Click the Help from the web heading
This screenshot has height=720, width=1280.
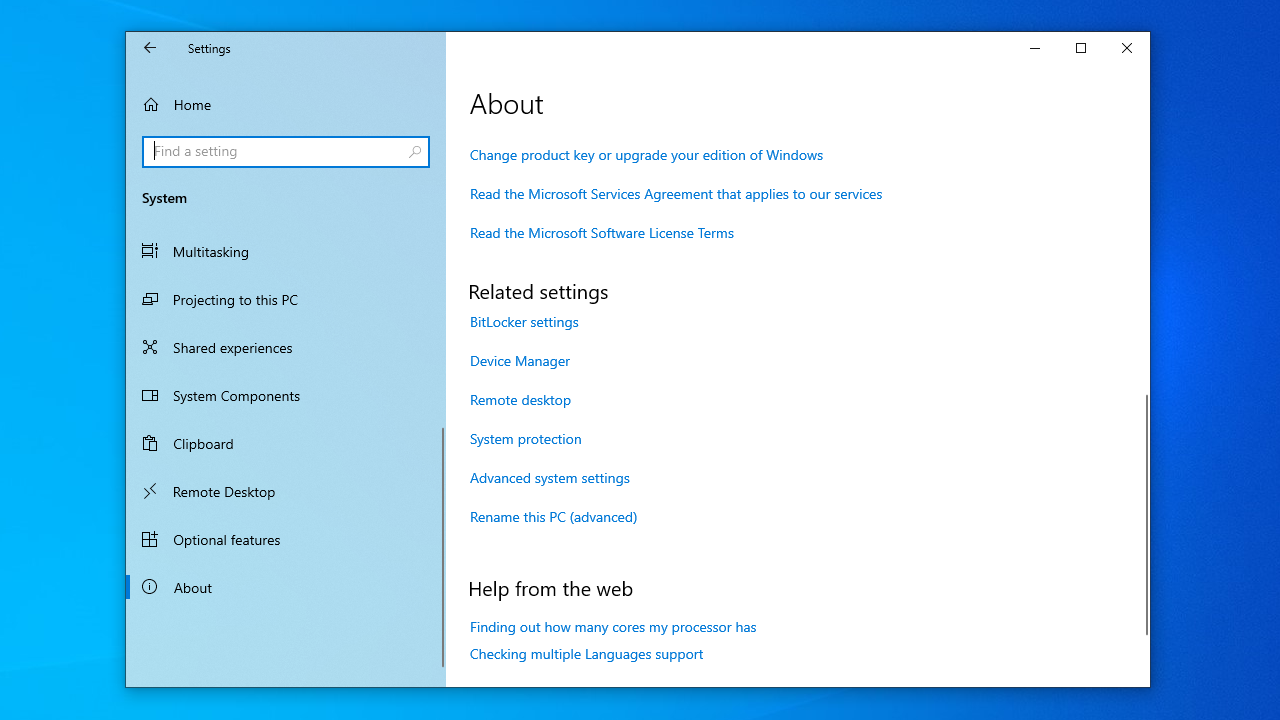pyautogui.click(x=550, y=589)
